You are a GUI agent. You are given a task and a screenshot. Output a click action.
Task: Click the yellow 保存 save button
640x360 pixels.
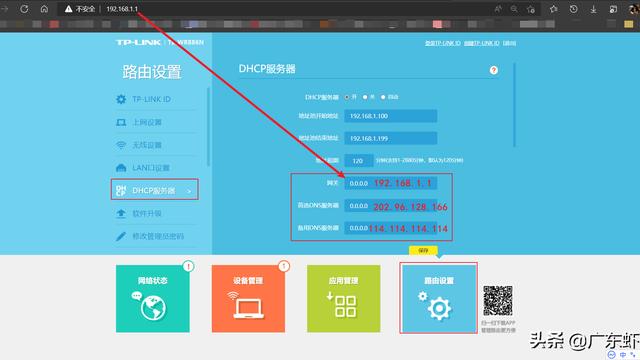423,251
